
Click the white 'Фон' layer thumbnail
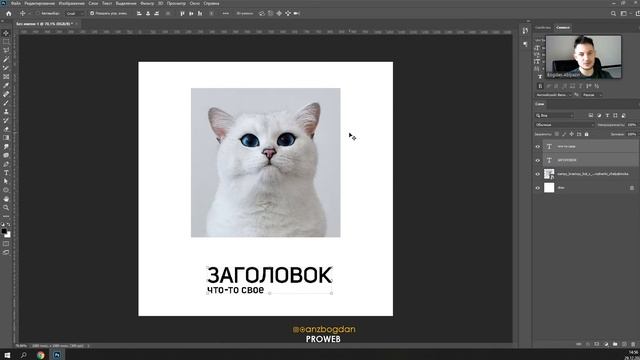(549, 188)
